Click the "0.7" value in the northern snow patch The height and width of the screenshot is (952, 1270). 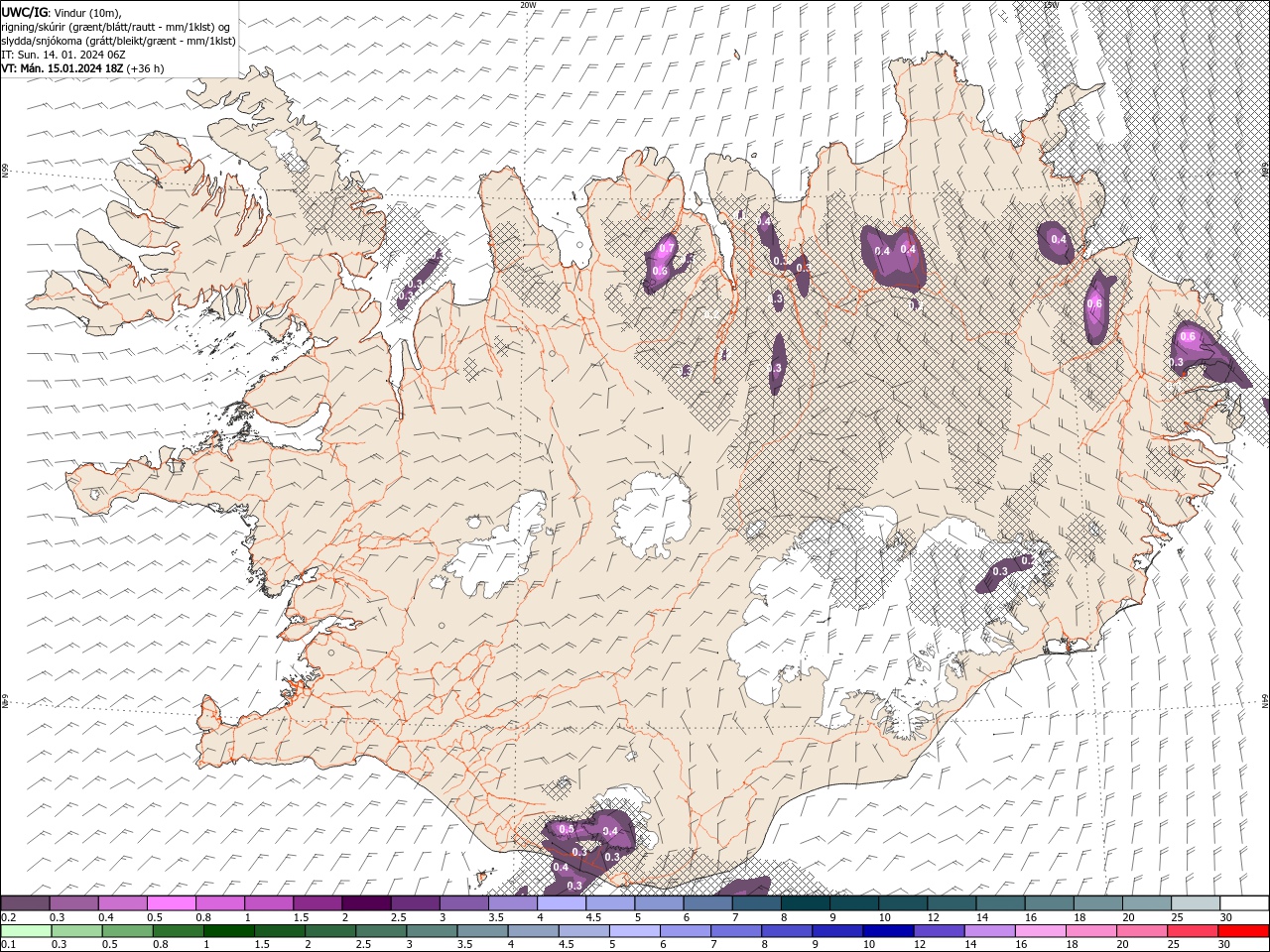tap(668, 247)
